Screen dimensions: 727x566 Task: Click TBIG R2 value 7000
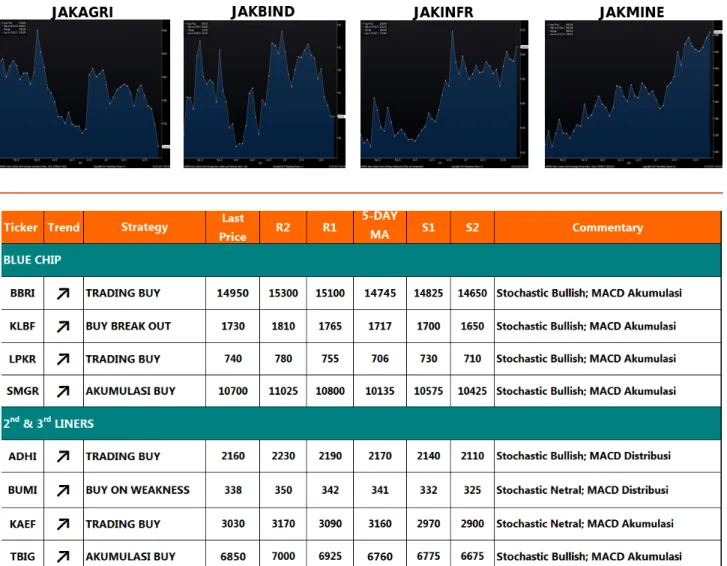283,556
